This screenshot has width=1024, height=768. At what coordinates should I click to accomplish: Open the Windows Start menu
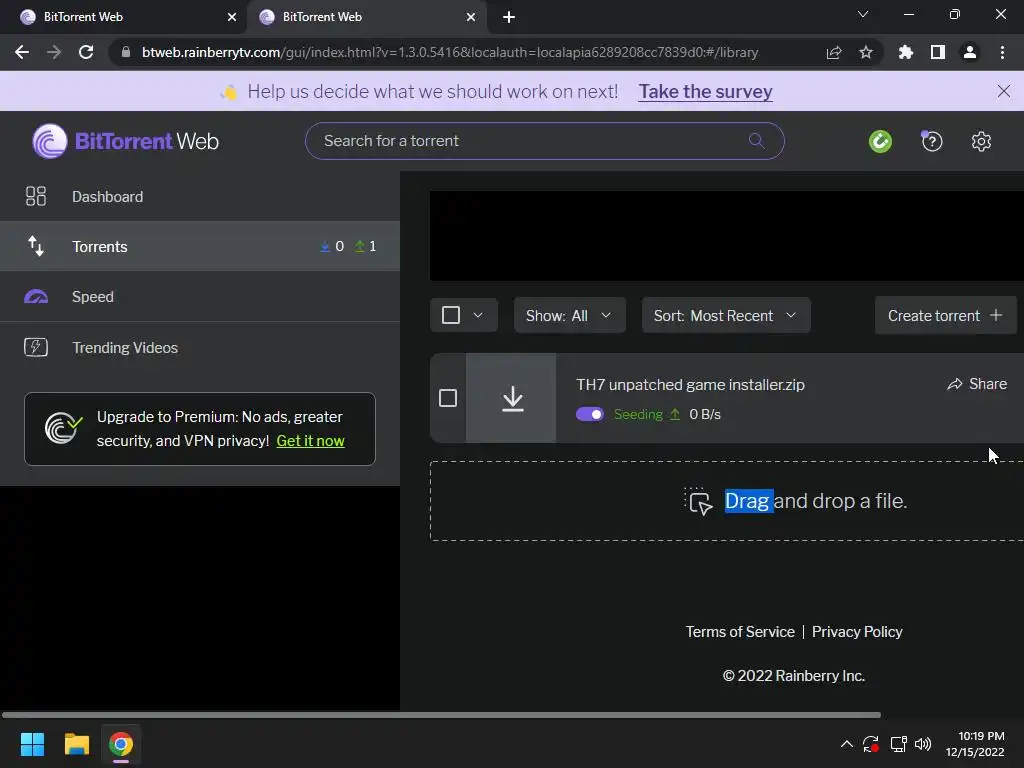click(32, 744)
